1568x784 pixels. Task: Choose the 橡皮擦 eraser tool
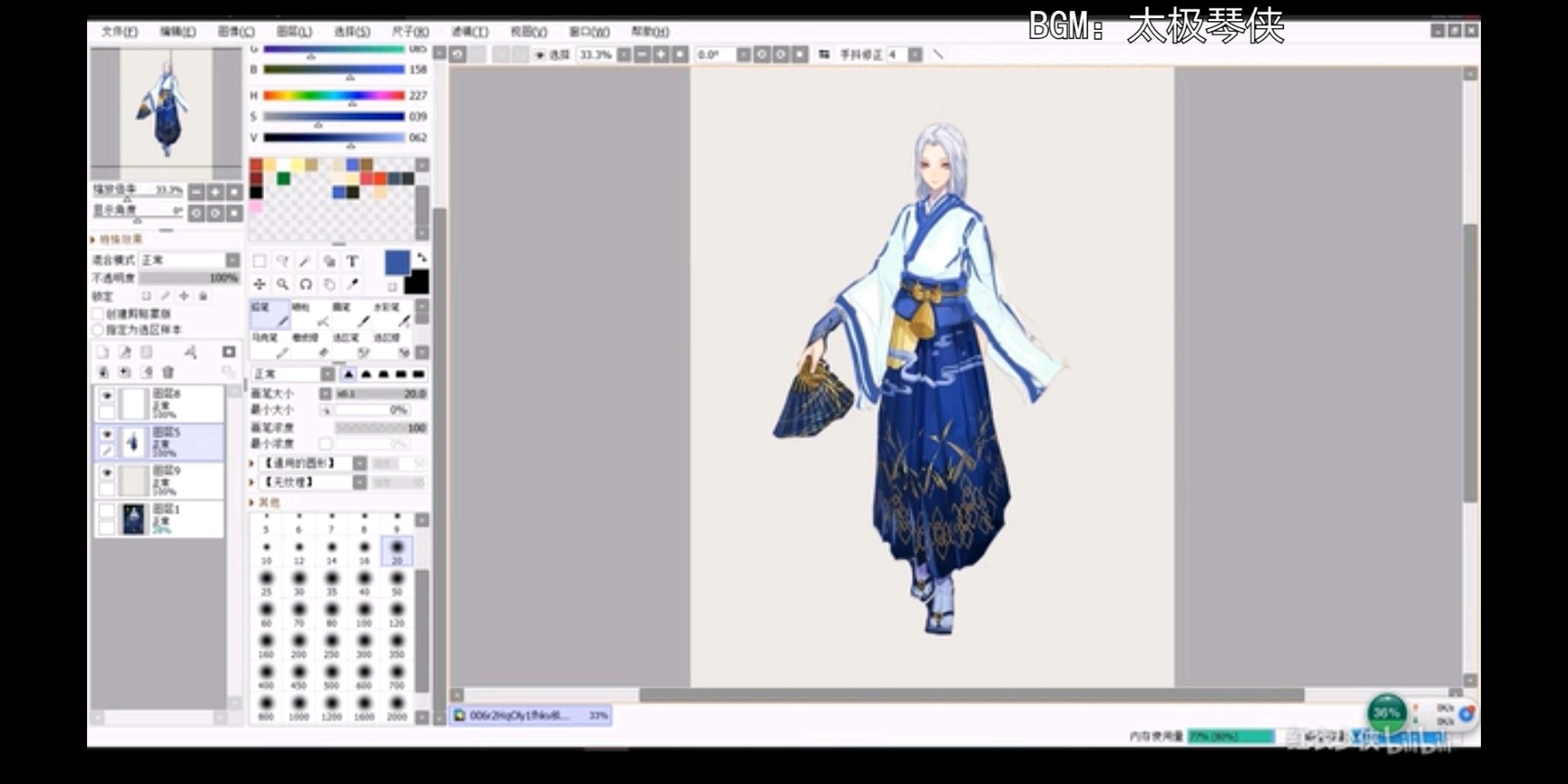[x=310, y=345]
